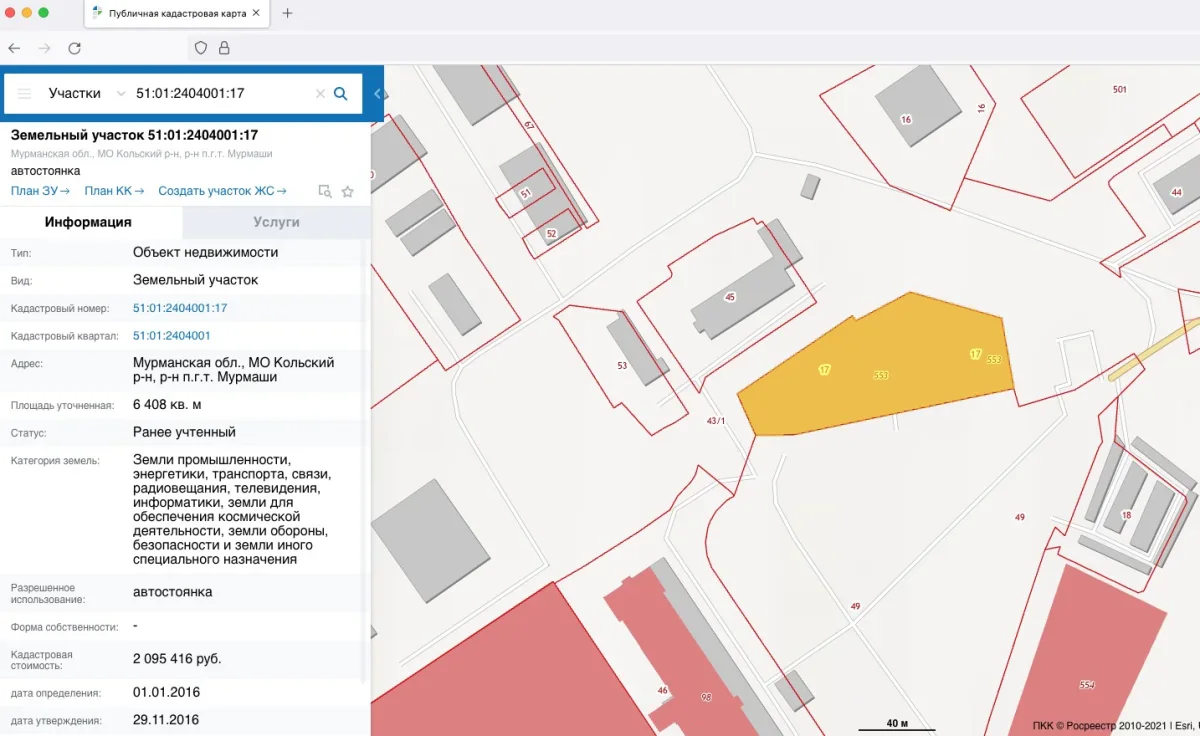Viewport: 1200px width, 736px height.
Task: Open the hamburger menu in search bar
Action: tap(25, 93)
